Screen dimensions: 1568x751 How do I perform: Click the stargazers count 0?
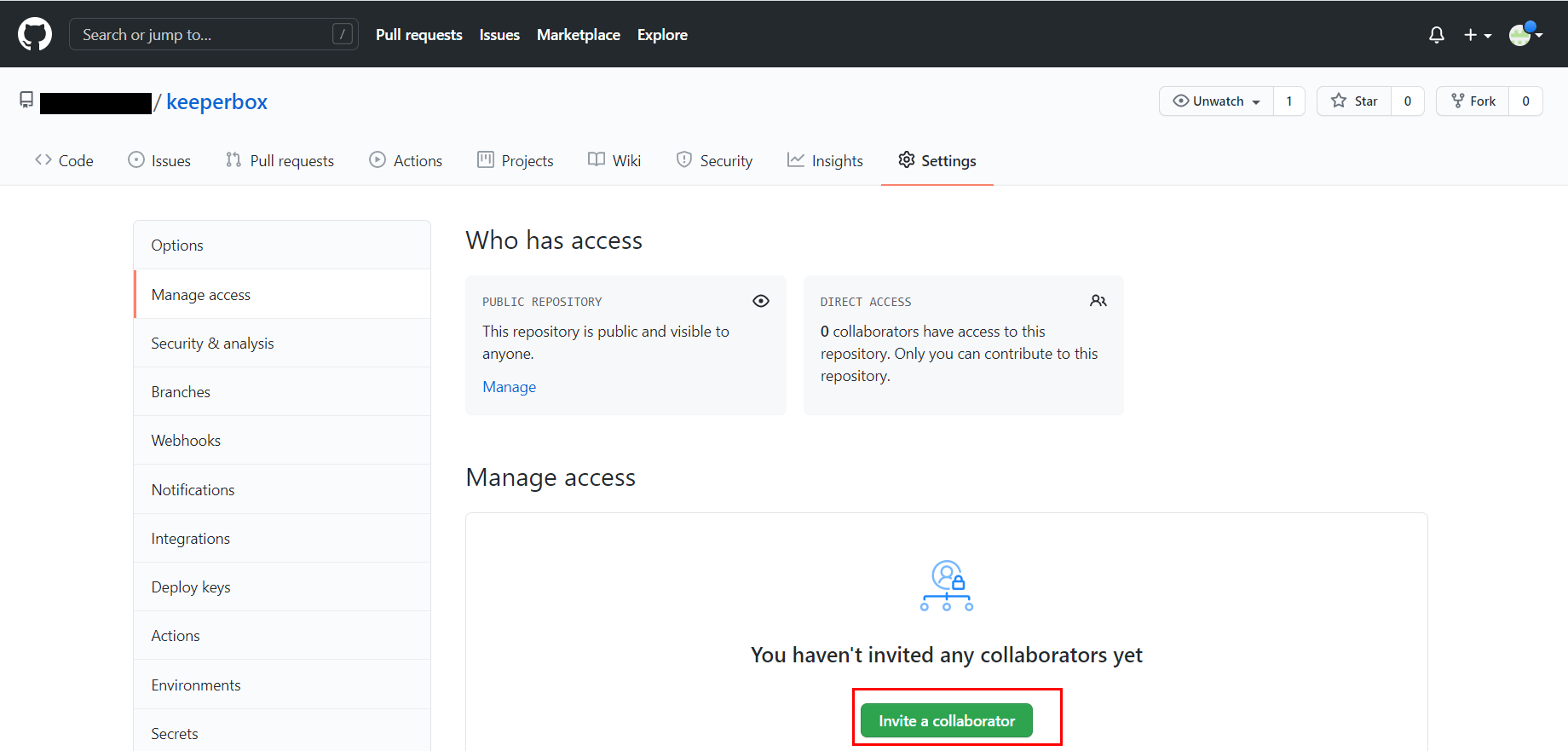tap(1408, 101)
